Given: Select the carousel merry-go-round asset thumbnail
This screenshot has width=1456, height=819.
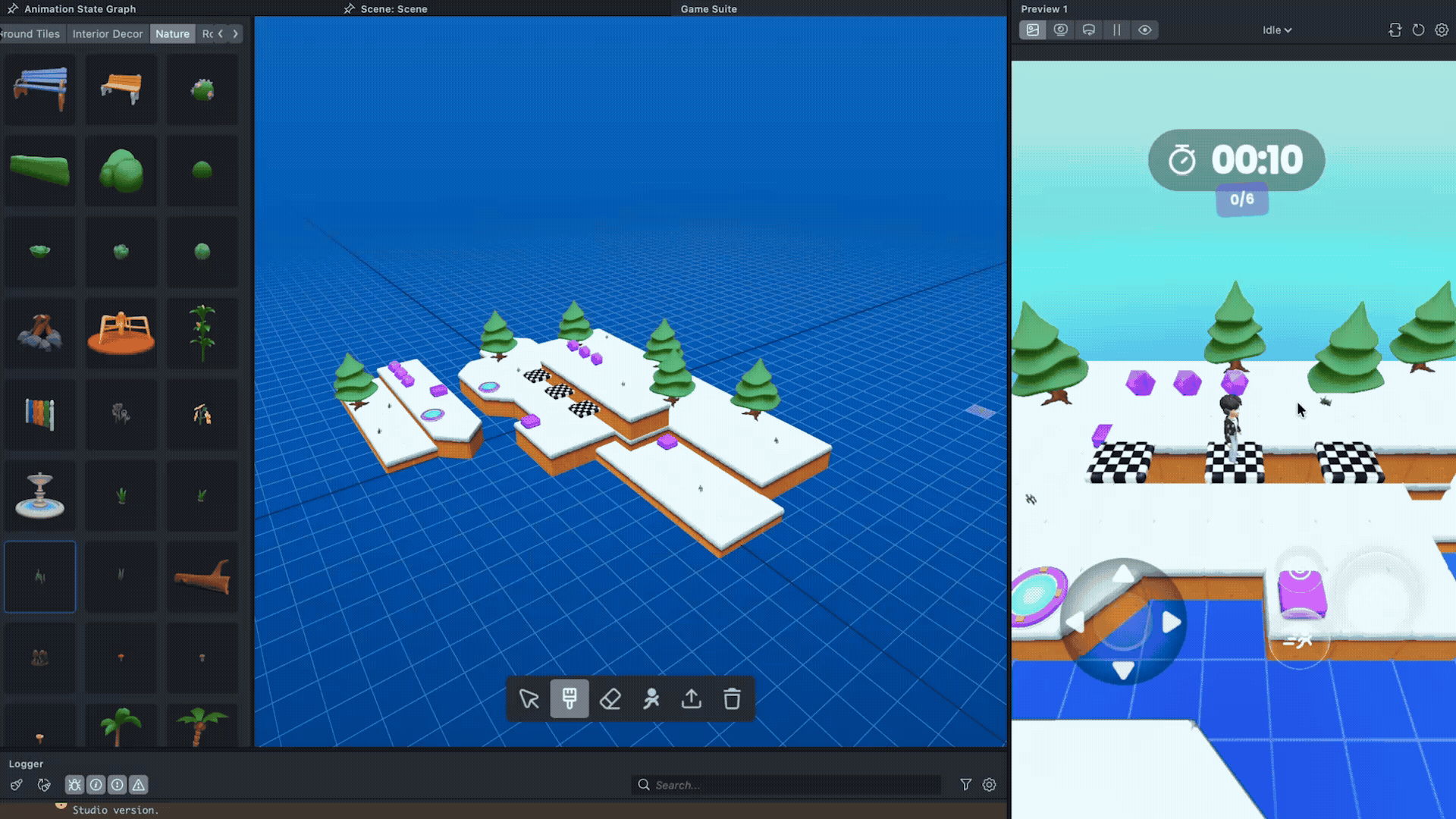Looking at the screenshot, I should click(121, 334).
